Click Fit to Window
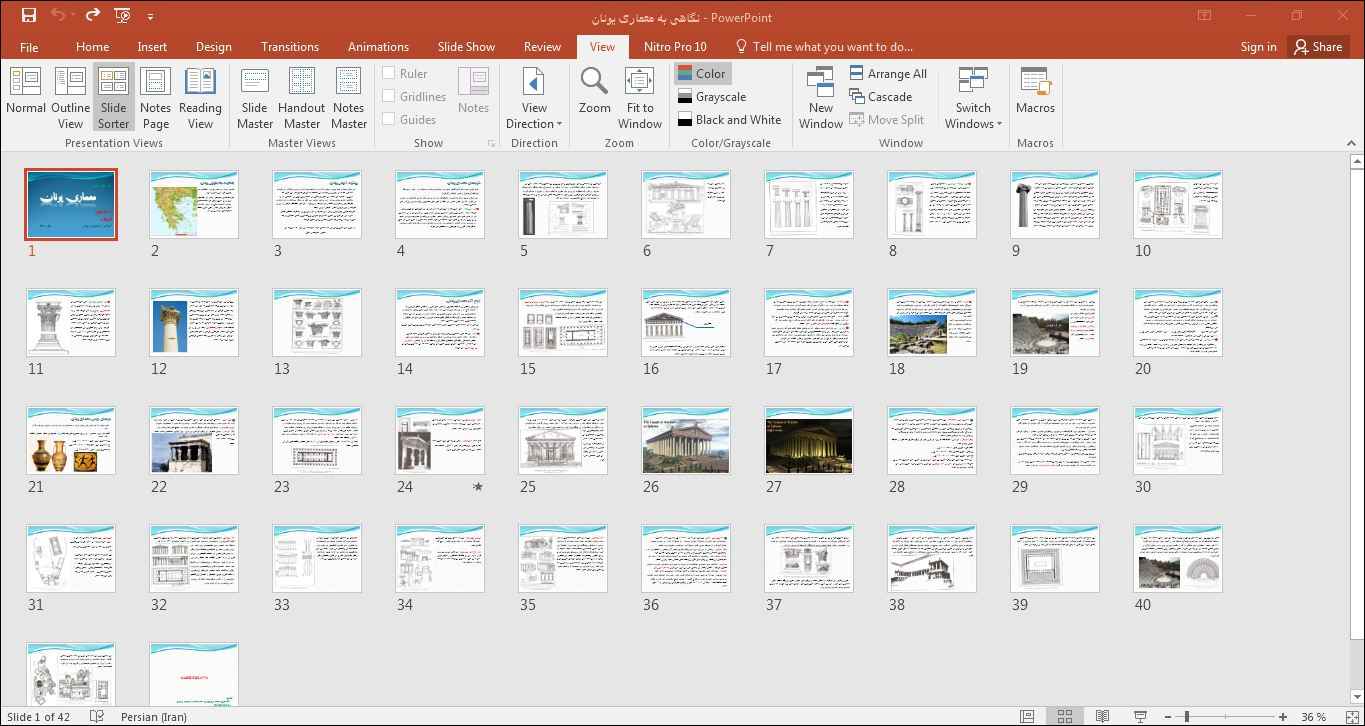 (640, 96)
